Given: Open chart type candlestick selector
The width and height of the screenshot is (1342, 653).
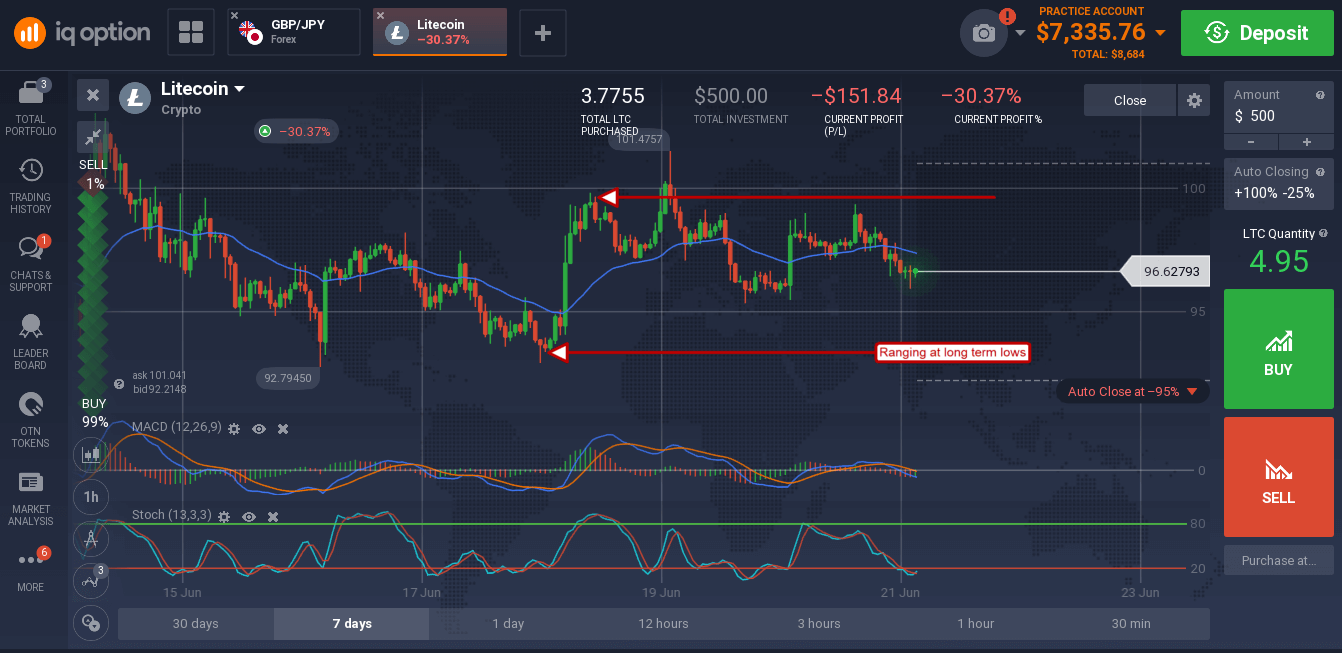Looking at the screenshot, I should click(91, 455).
